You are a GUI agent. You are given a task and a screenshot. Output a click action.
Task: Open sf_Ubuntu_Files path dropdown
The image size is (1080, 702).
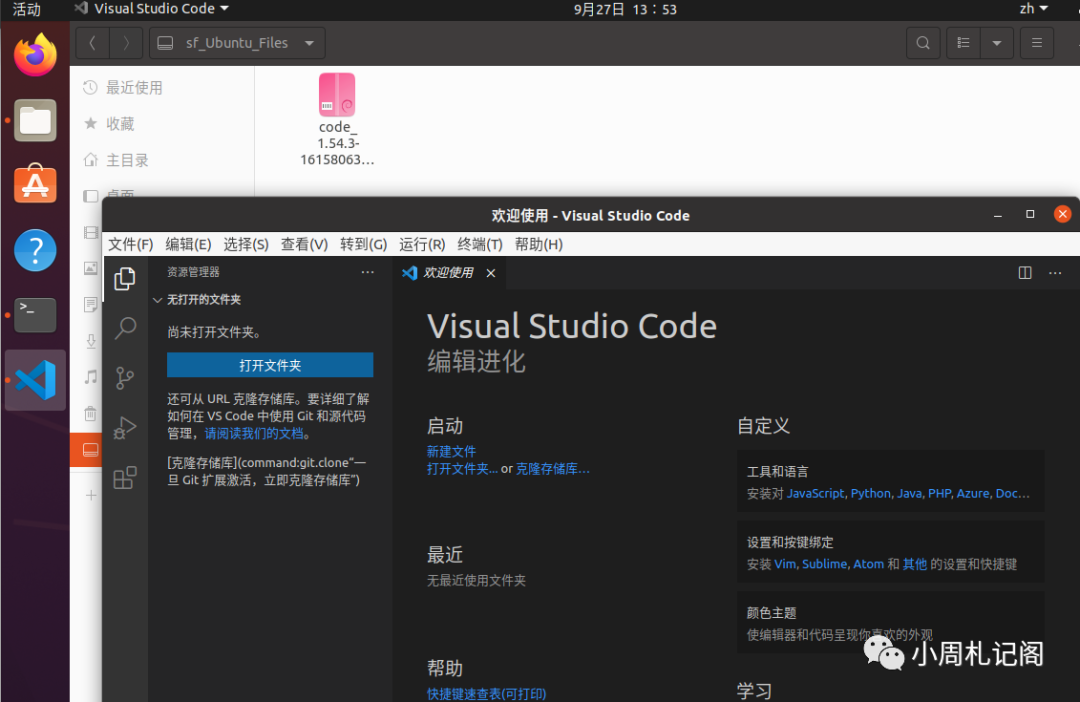(x=237, y=43)
